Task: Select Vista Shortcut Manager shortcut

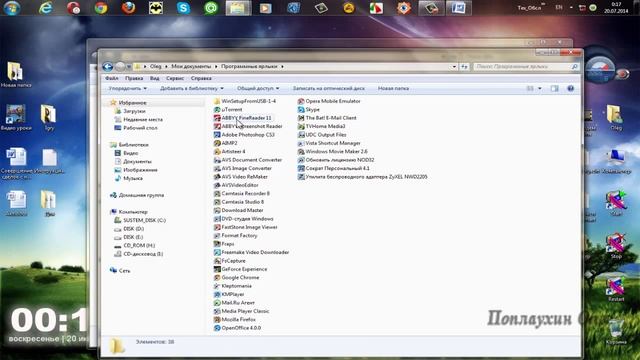Action: (329, 143)
